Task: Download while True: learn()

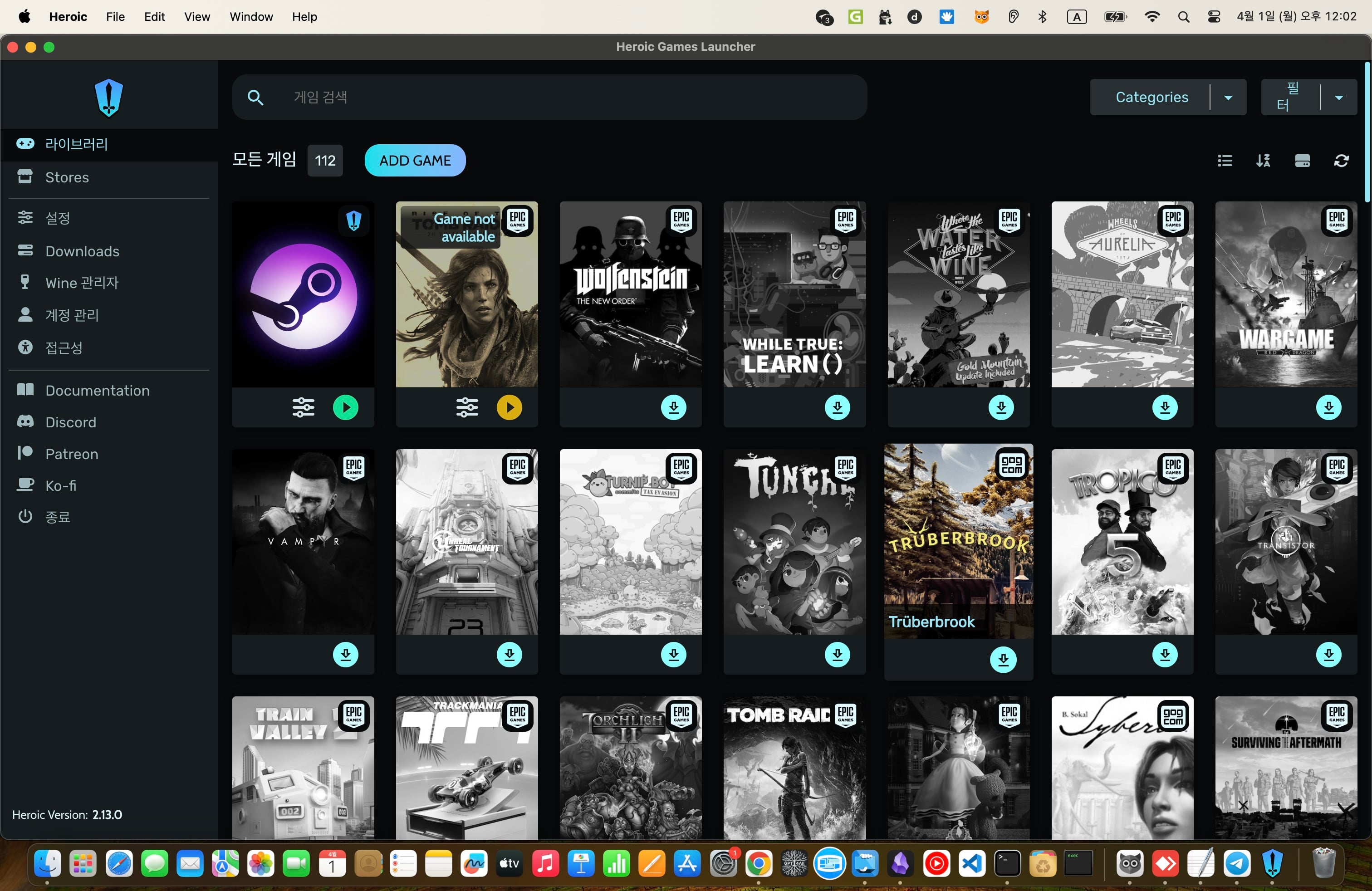Action: [x=838, y=407]
